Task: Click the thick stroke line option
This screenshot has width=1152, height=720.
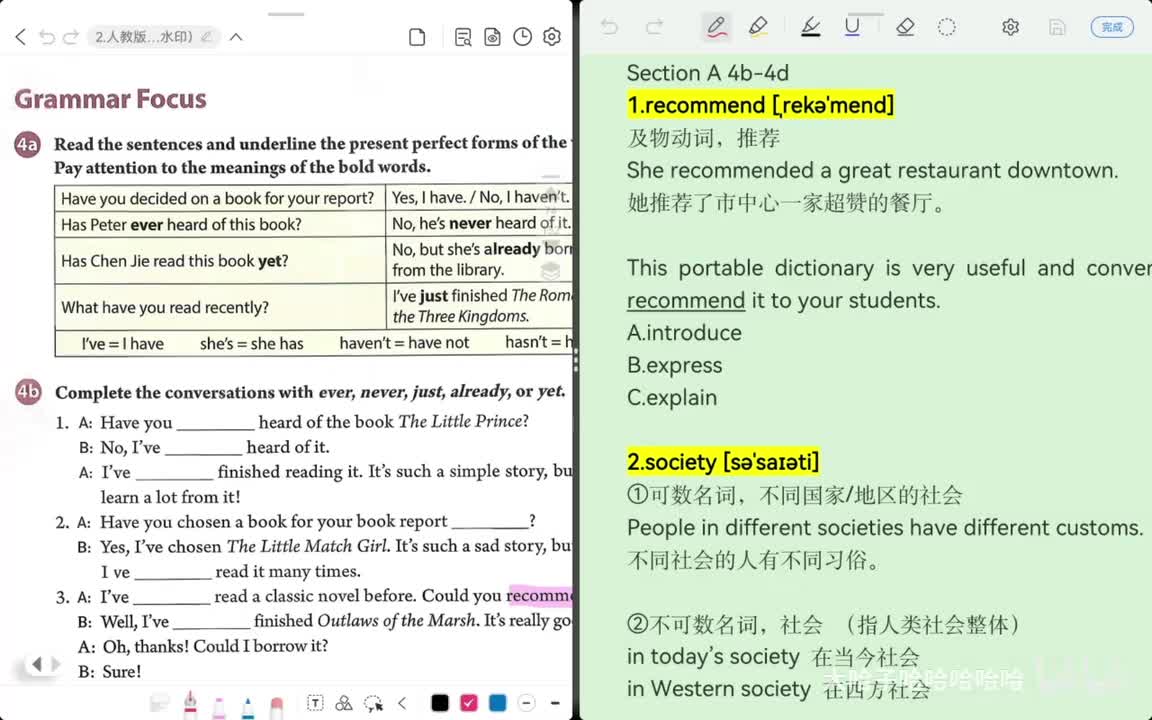Action: (x=555, y=703)
